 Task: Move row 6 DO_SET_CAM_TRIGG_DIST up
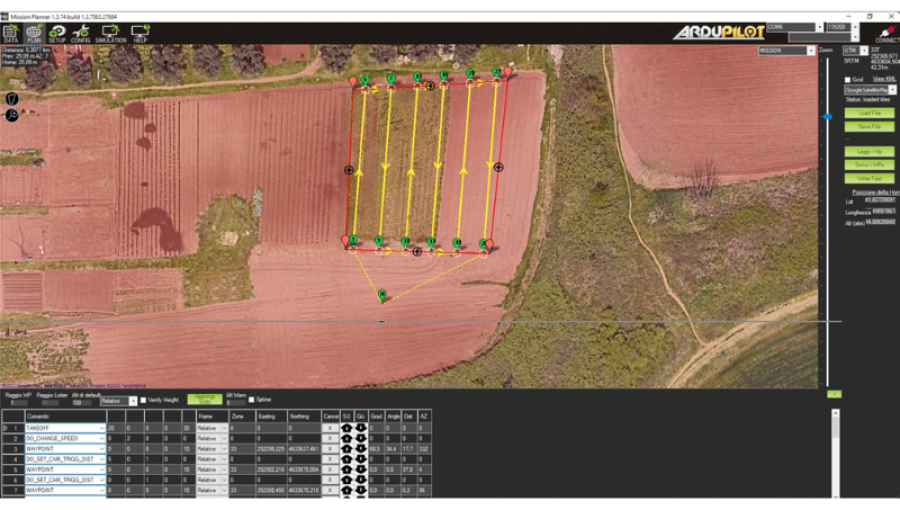[346, 480]
